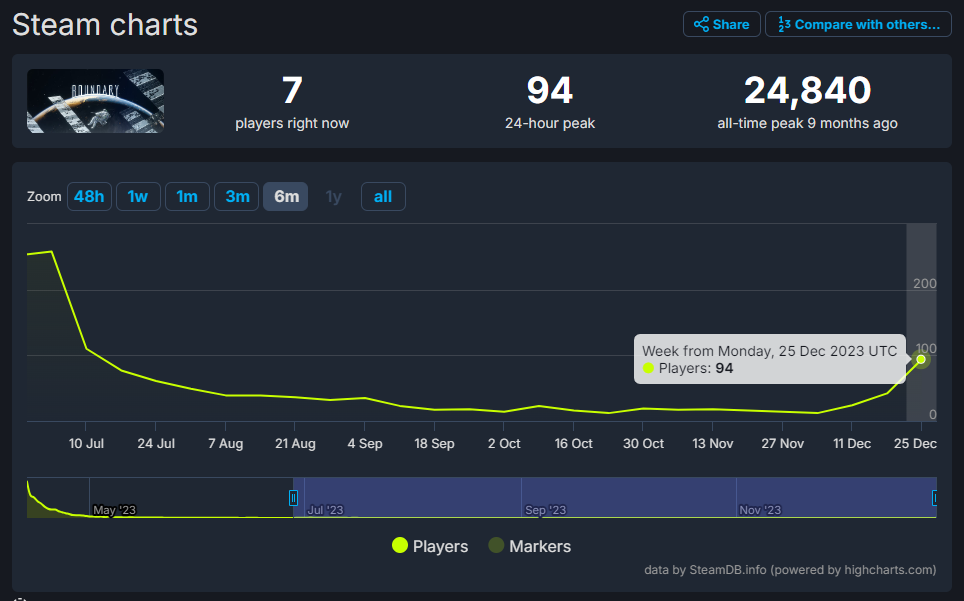Click the 94 24-hour peak value
The image size is (964, 601).
point(550,90)
